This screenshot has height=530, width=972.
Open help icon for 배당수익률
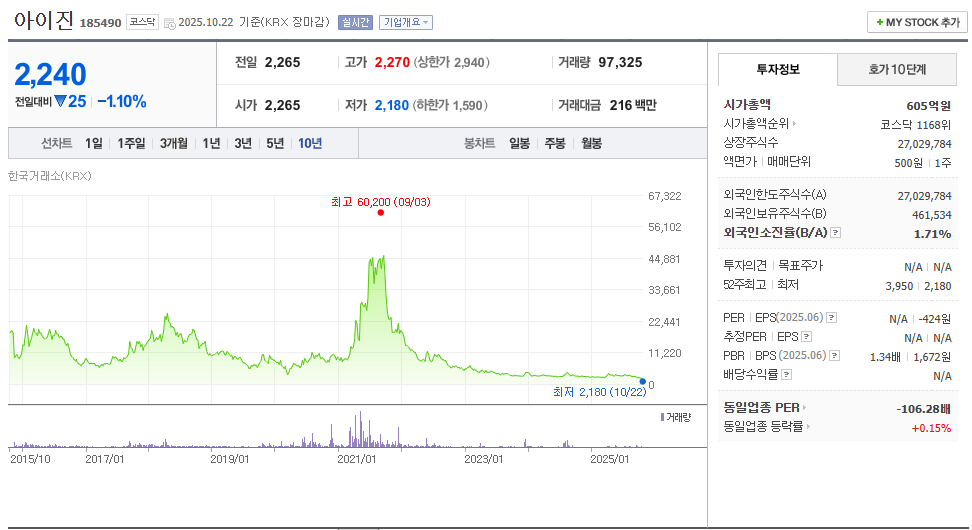(x=787, y=375)
